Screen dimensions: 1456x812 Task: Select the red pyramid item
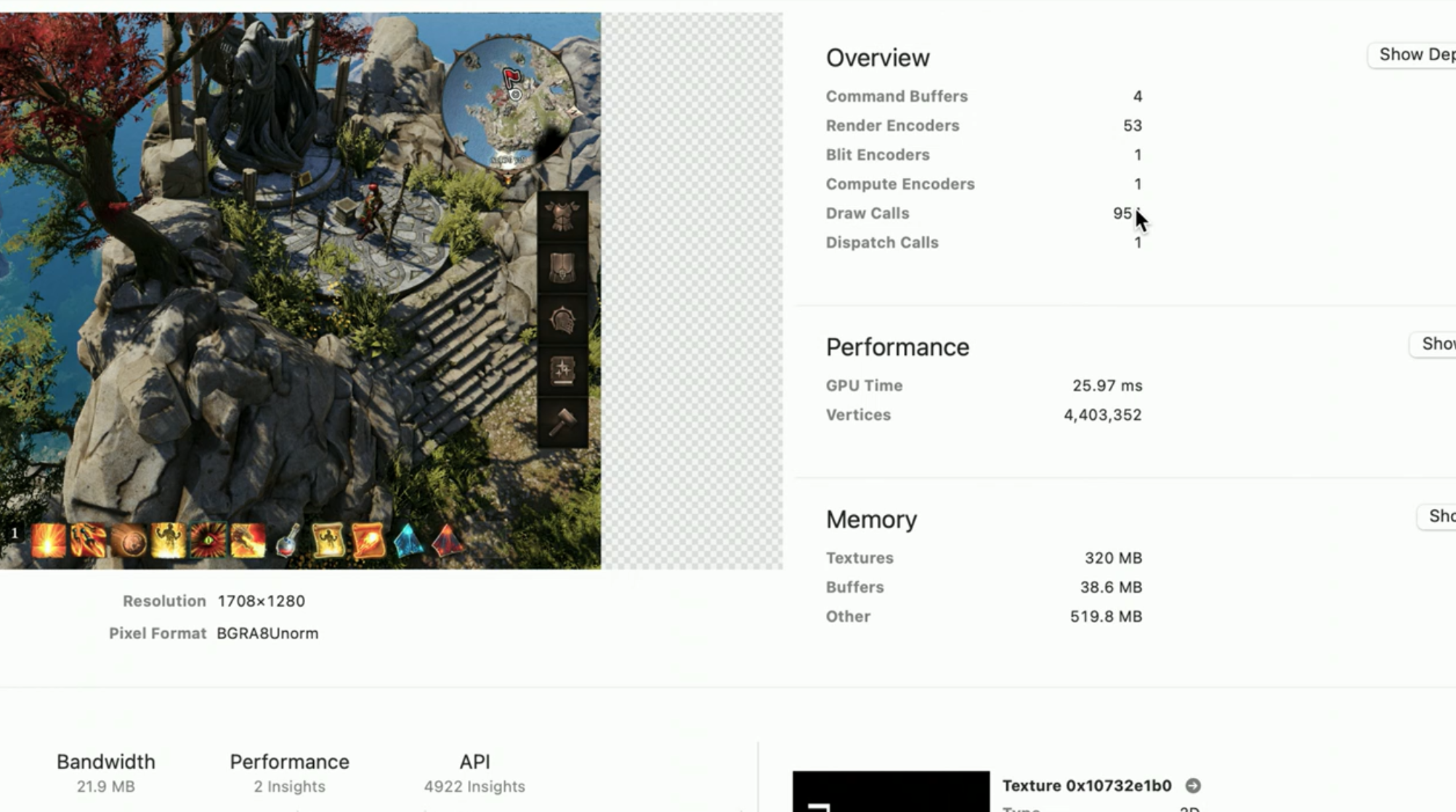[x=447, y=540]
